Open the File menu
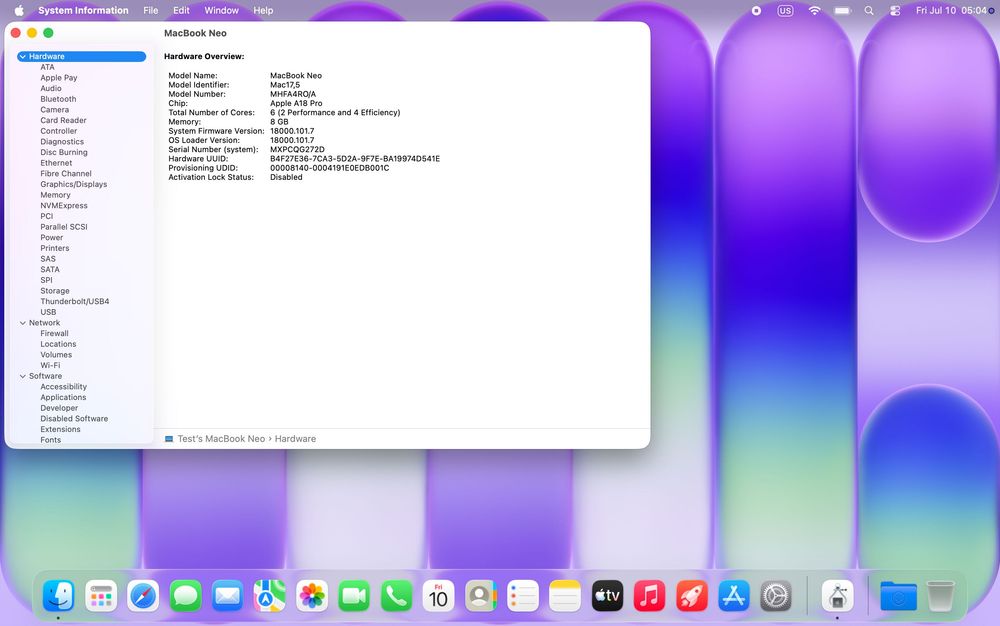This screenshot has height=626, width=1000. coord(151,10)
